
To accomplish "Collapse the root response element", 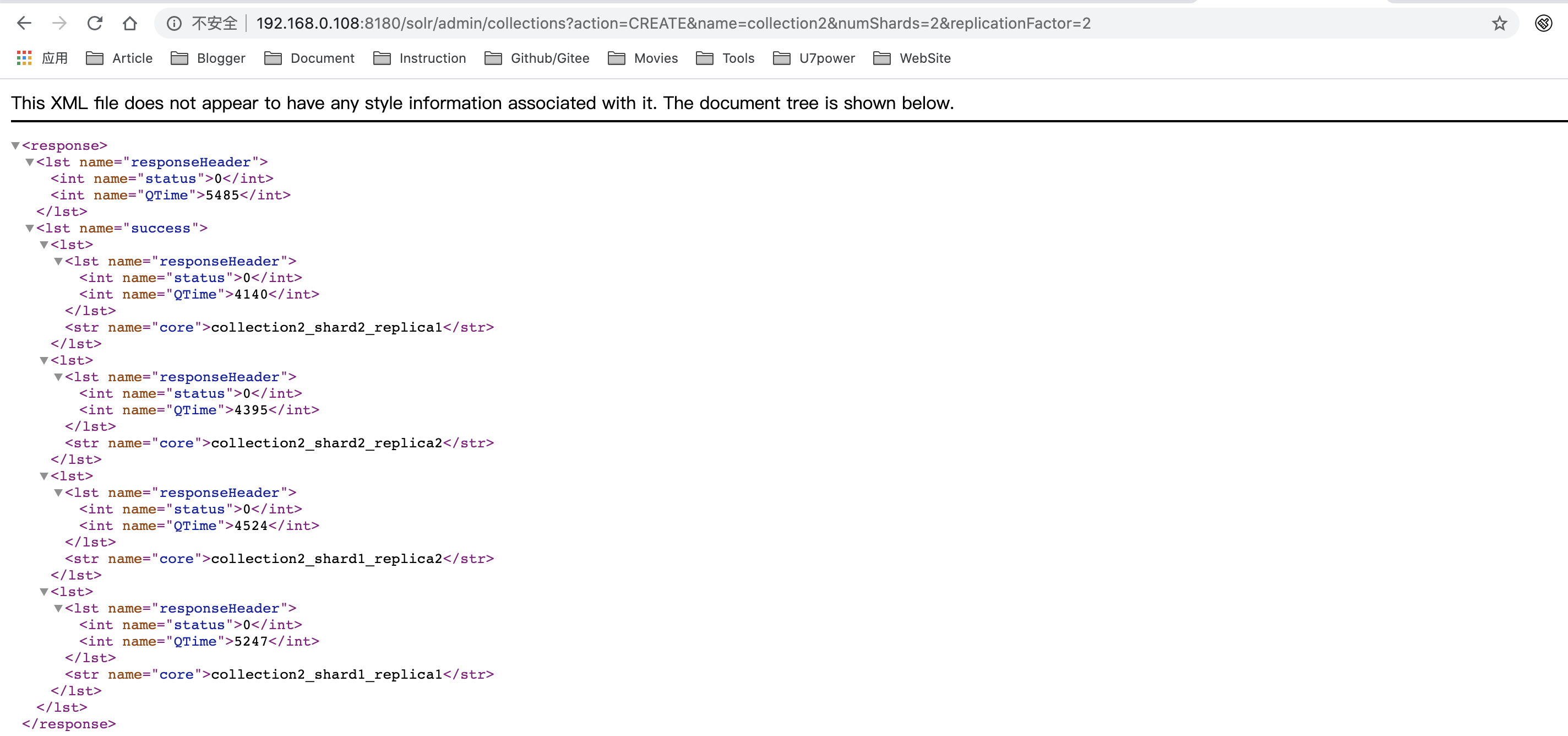I will pos(15,145).
